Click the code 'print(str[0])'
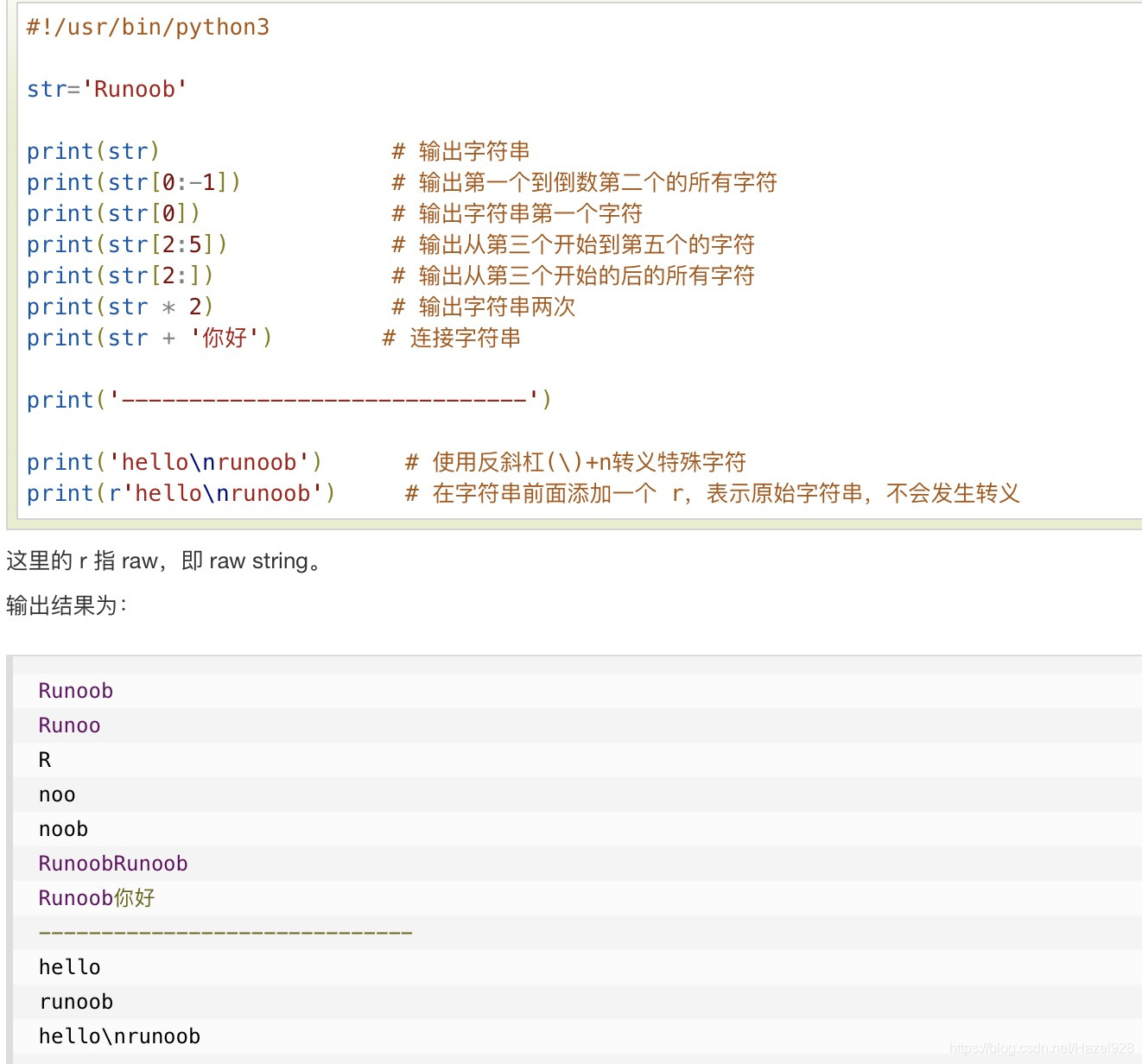1142x1064 pixels. tap(113, 213)
